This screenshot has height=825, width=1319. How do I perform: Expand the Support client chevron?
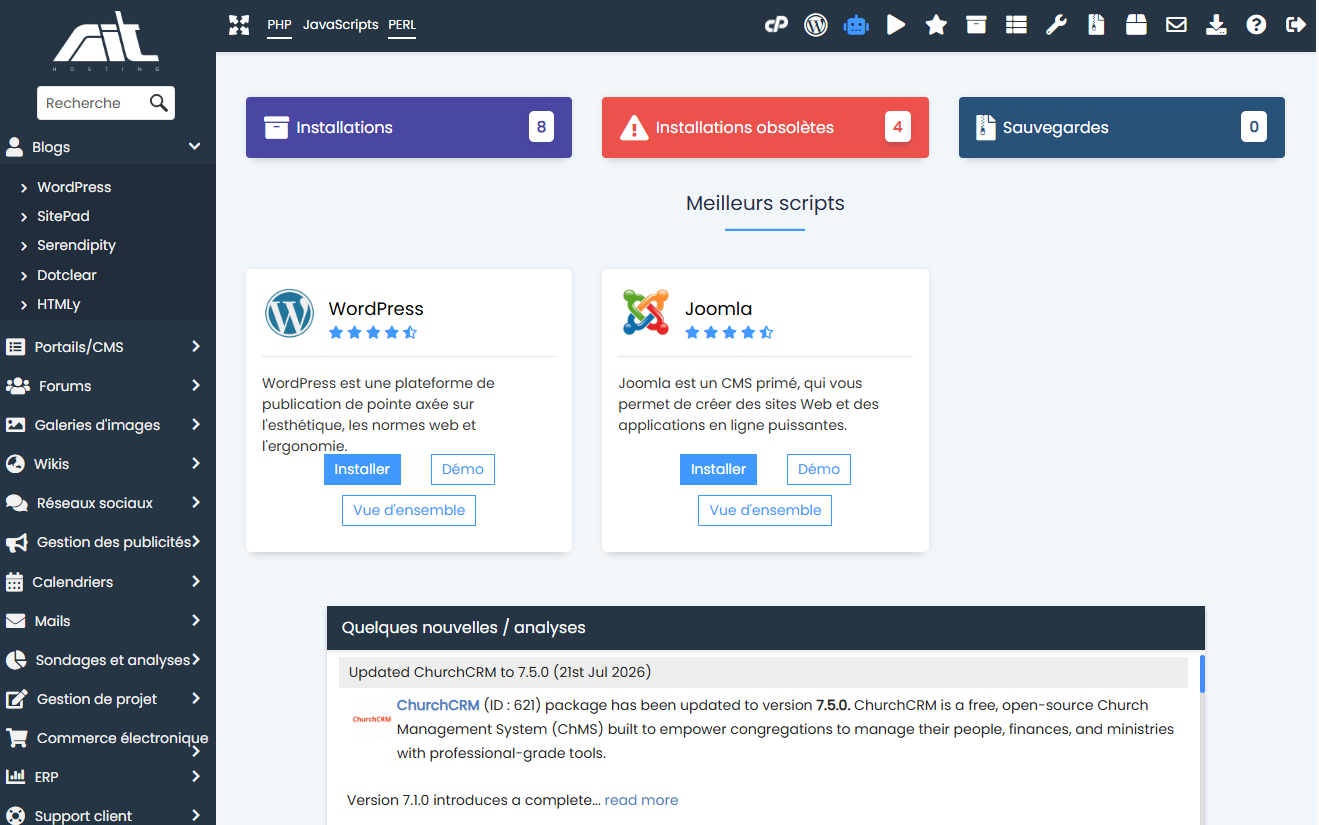[x=196, y=816]
